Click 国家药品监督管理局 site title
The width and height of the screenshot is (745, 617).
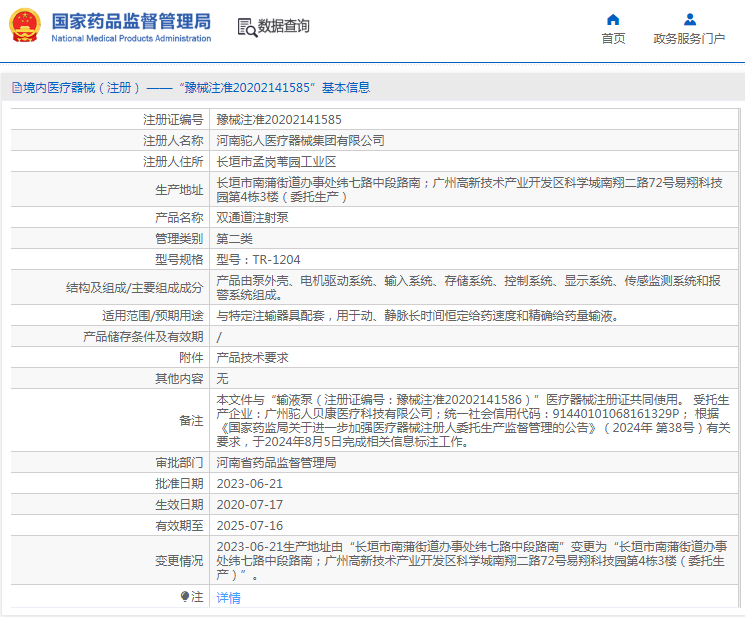[x=131, y=21]
